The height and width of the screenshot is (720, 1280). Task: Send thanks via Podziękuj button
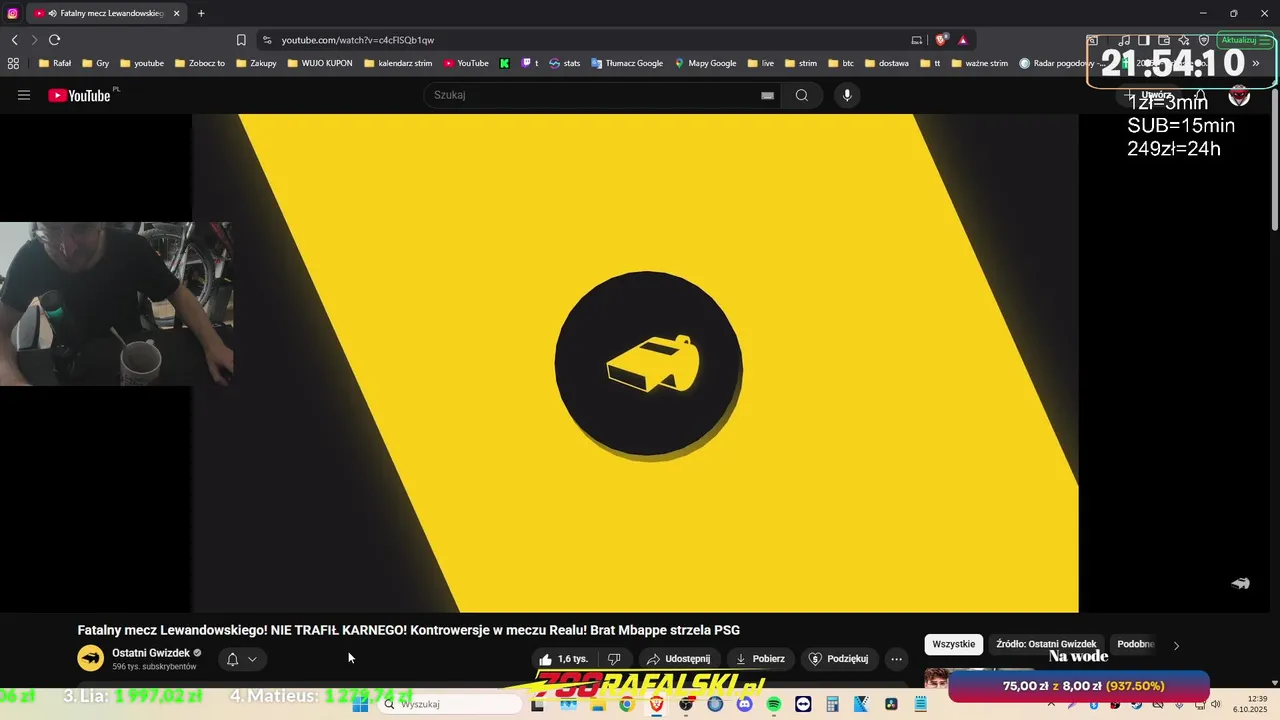pos(838,659)
